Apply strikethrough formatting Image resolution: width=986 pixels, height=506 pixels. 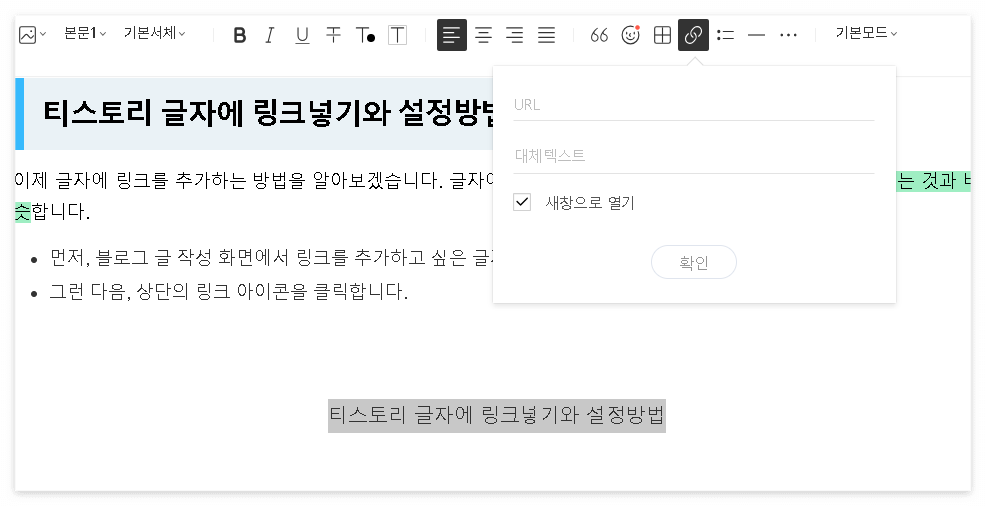(333, 35)
